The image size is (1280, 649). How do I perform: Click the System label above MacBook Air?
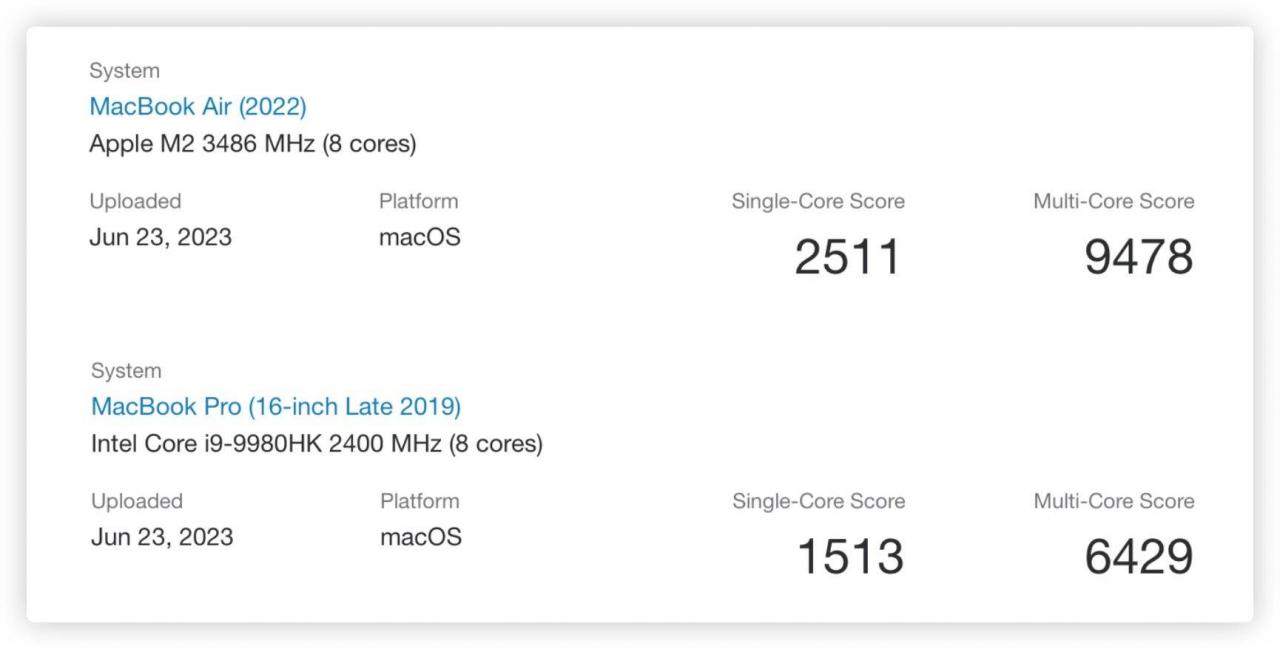click(124, 71)
